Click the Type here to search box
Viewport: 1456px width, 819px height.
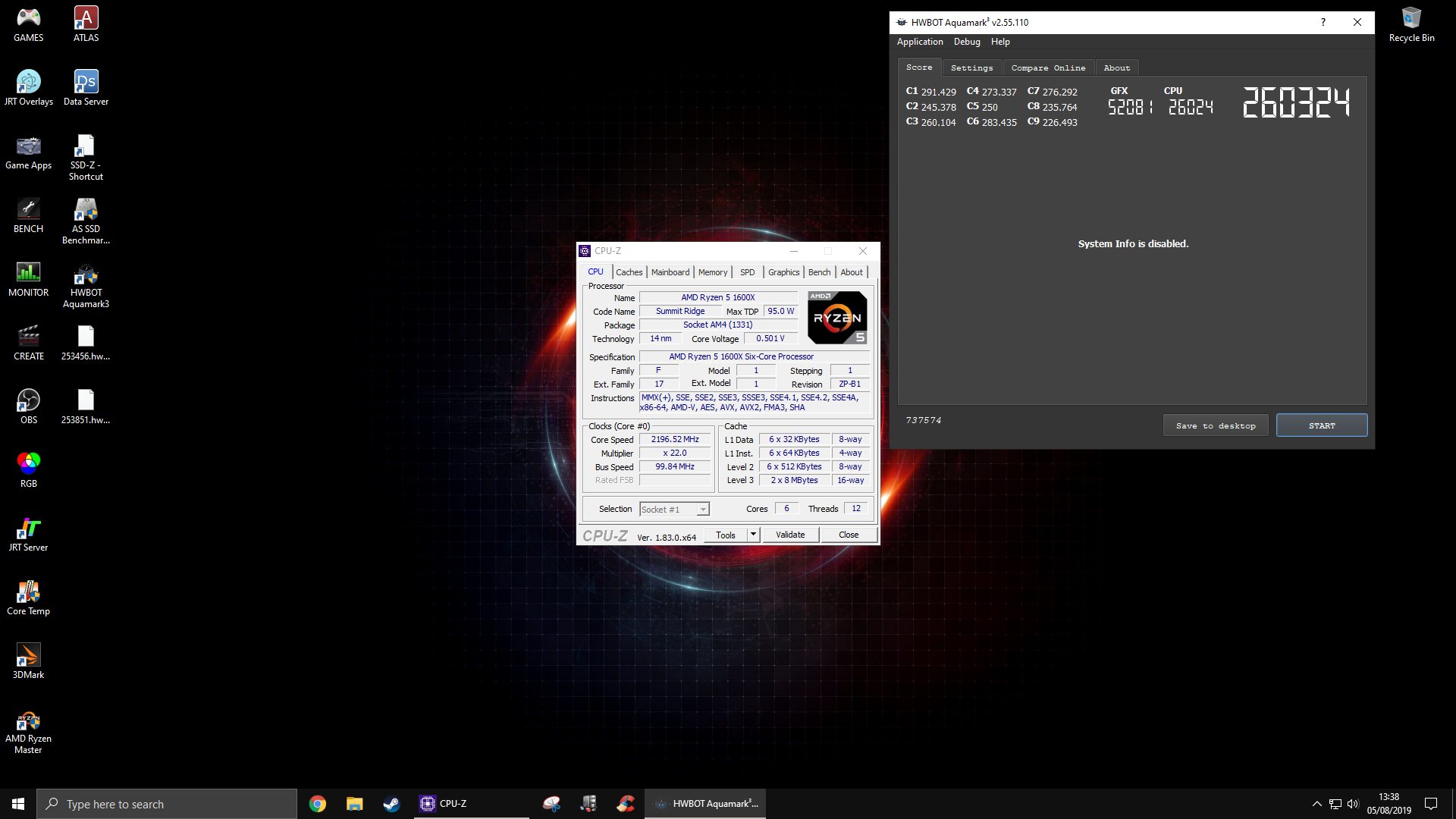pos(167,804)
